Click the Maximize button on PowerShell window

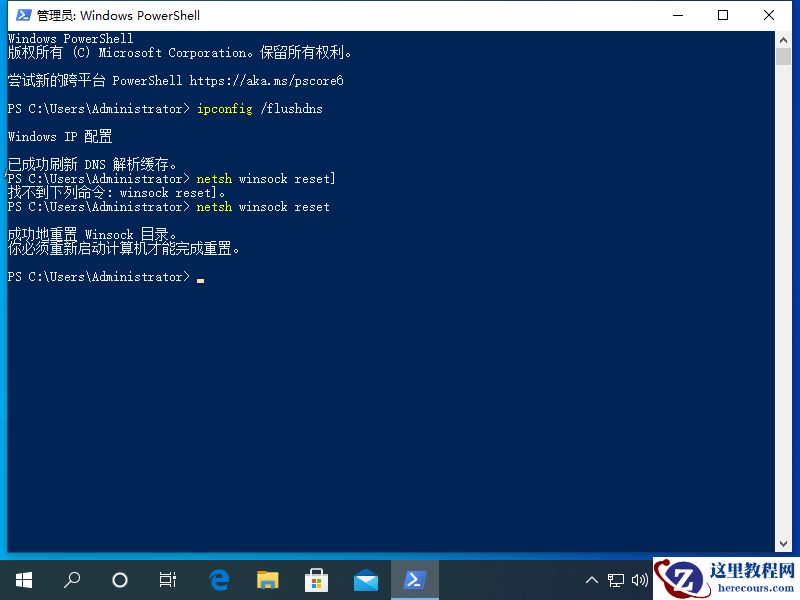coord(722,15)
